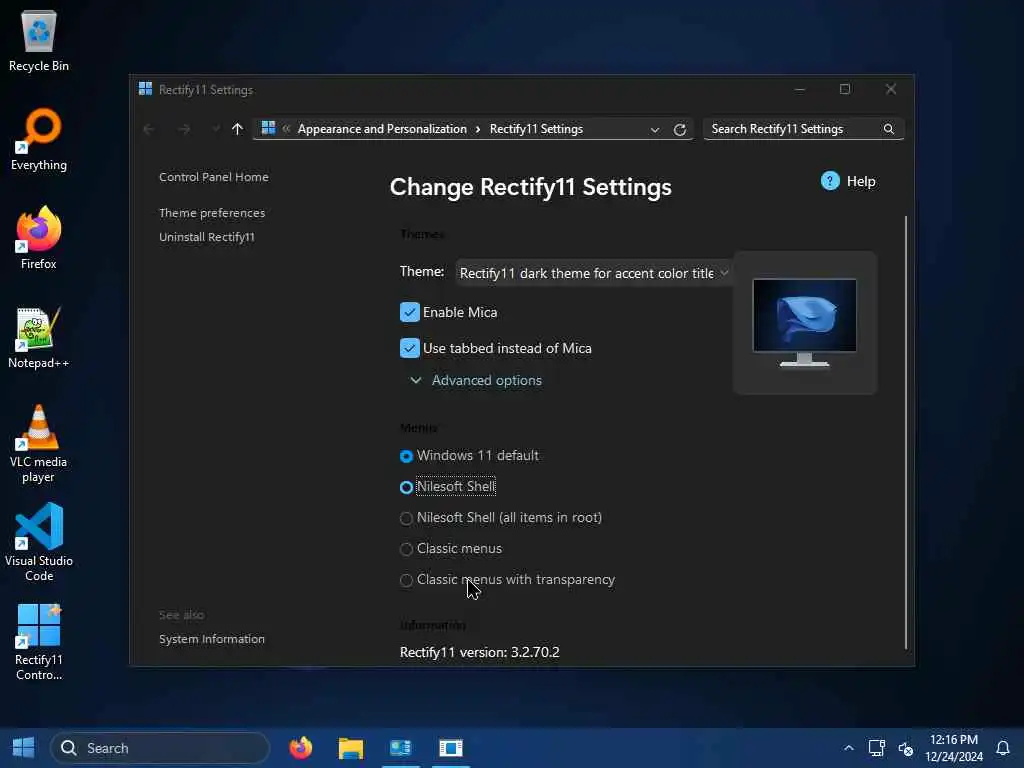Open the recent locations dropdown arrow
Image resolution: width=1024 pixels, height=768 pixels.
coord(216,129)
